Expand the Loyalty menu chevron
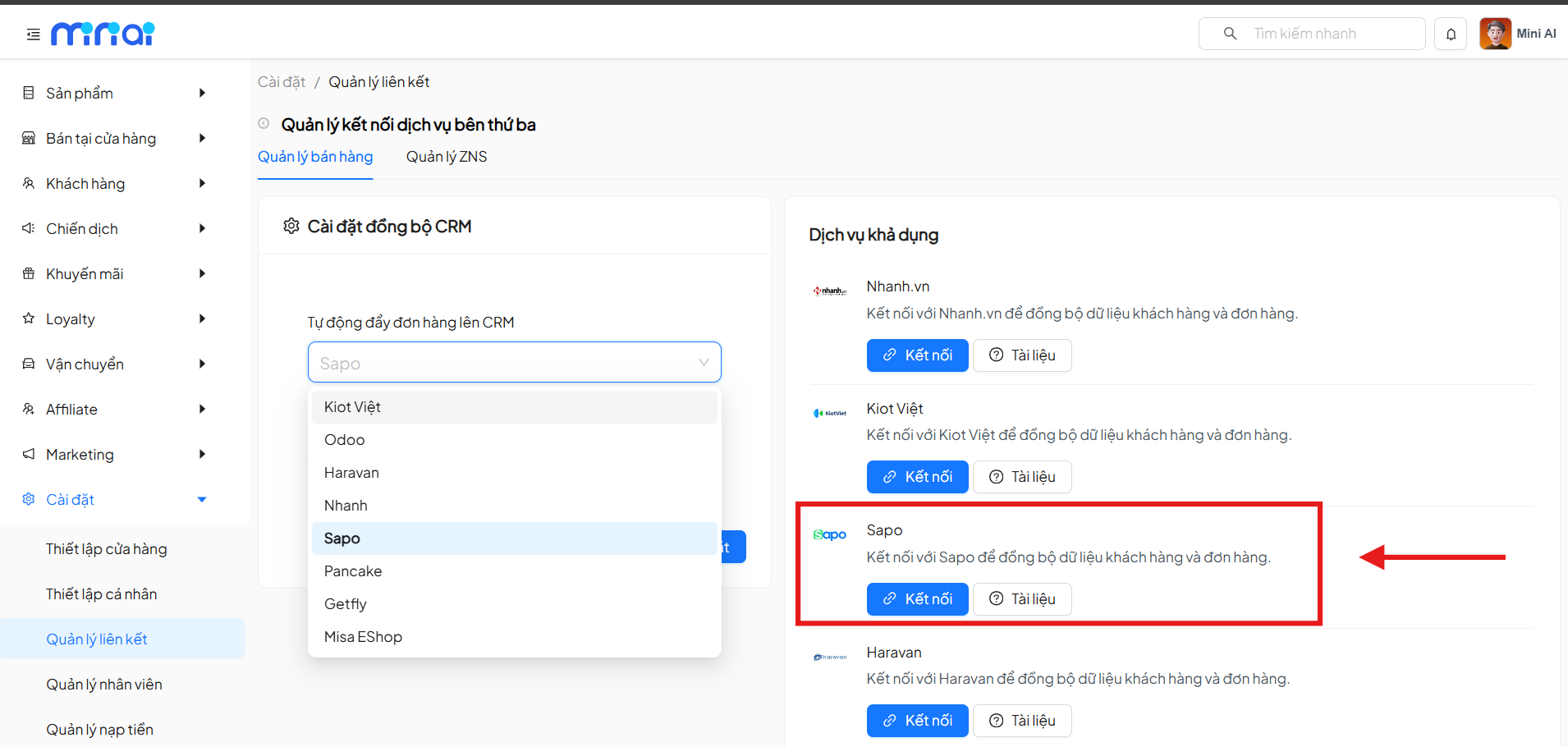This screenshot has width=1568, height=747. point(203,319)
